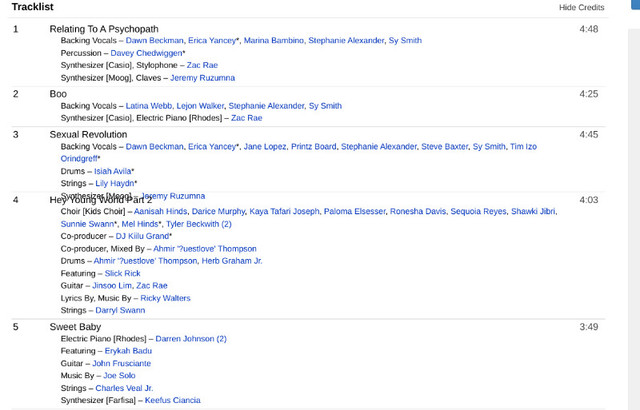Click the page's vertical scrollbar
640x410 pixels.
(x=633, y=200)
